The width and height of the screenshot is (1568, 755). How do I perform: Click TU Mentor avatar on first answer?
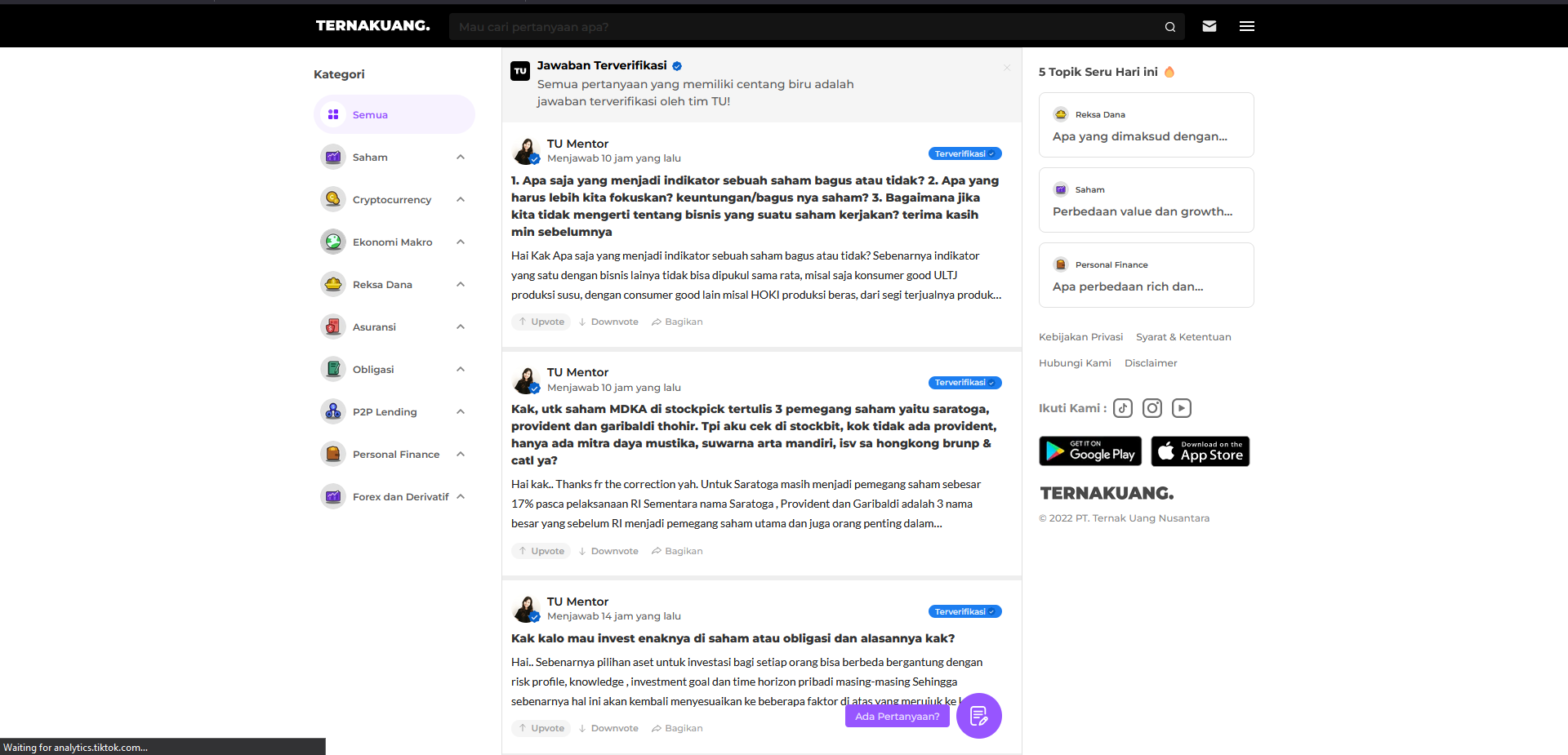(526, 151)
